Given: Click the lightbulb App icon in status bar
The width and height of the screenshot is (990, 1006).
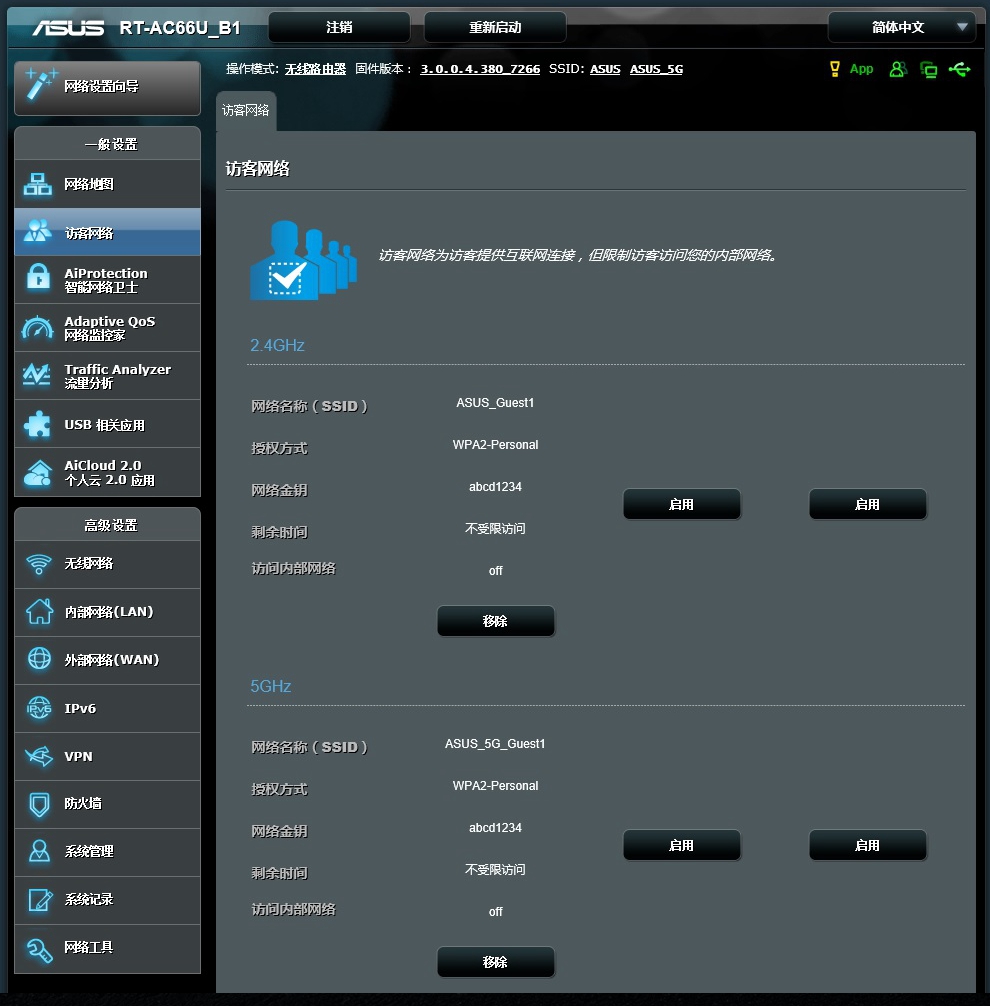Looking at the screenshot, I should click(x=835, y=69).
